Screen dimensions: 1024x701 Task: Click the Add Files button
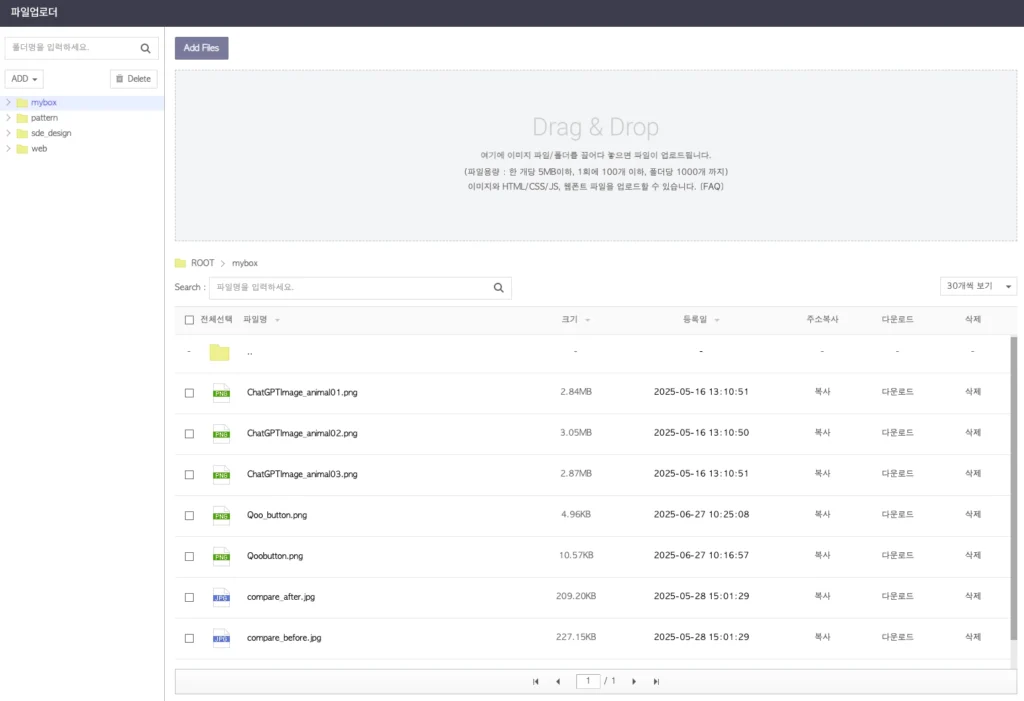click(201, 48)
